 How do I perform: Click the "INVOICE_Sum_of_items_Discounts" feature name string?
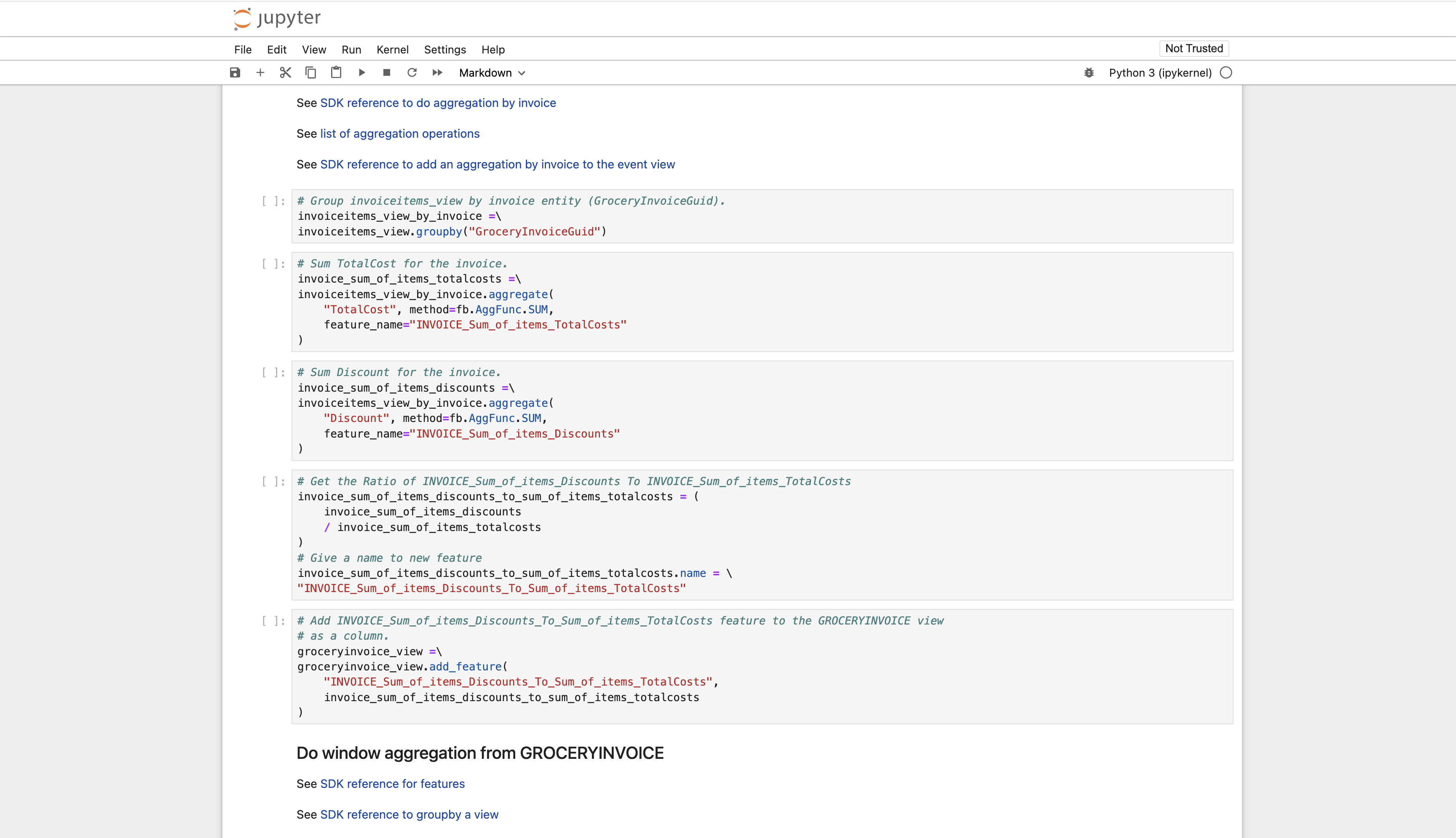click(x=515, y=433)
